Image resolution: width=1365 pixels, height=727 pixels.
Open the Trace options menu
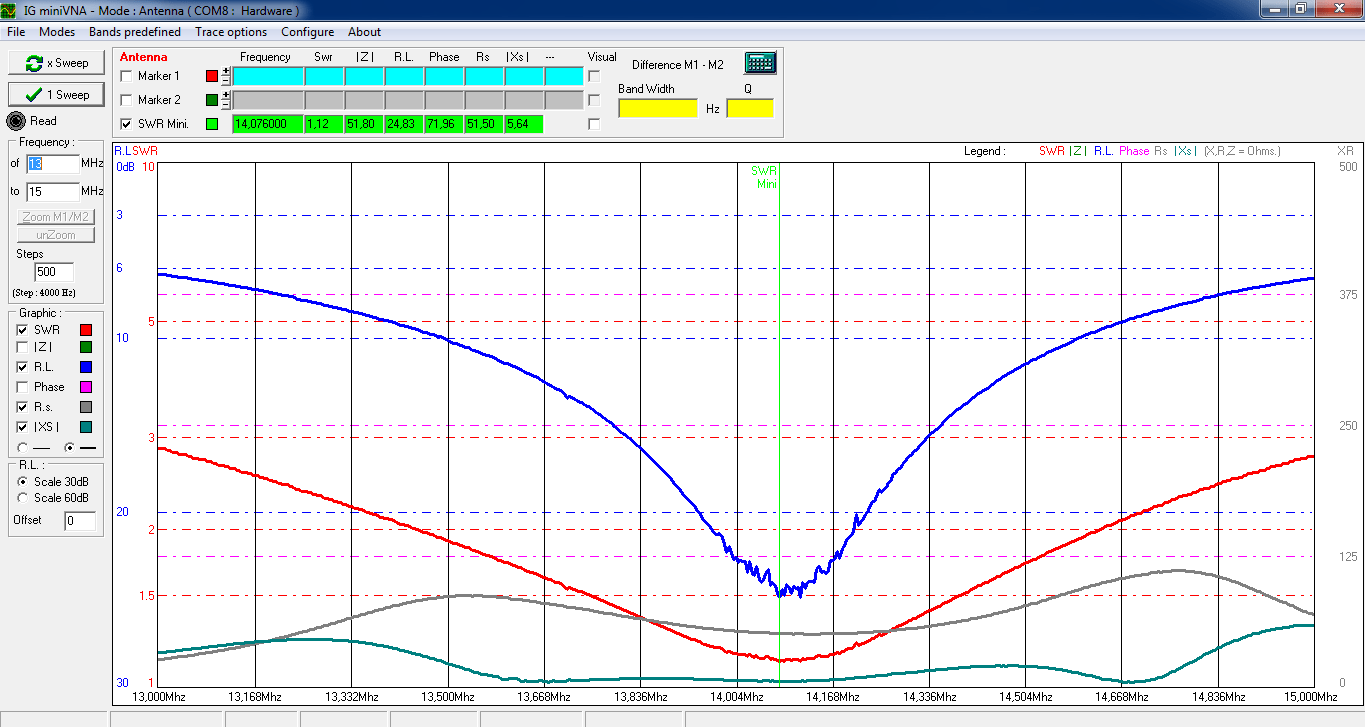click(231, 32)
